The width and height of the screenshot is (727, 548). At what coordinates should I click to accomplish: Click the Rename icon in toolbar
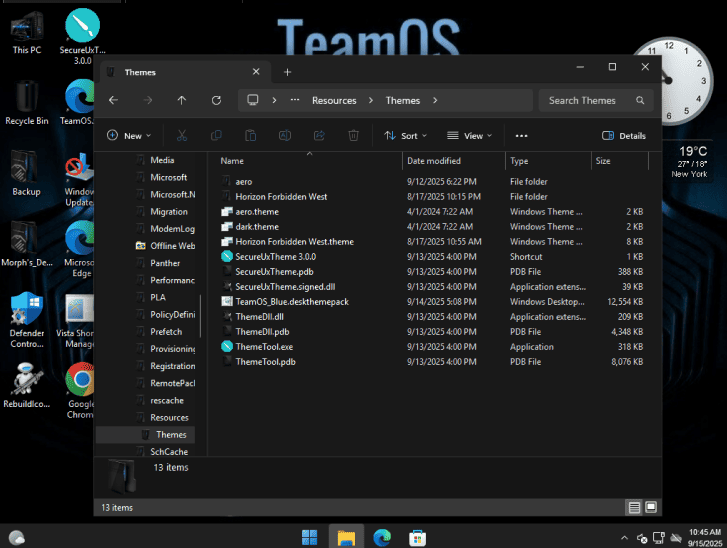(285, 135)
